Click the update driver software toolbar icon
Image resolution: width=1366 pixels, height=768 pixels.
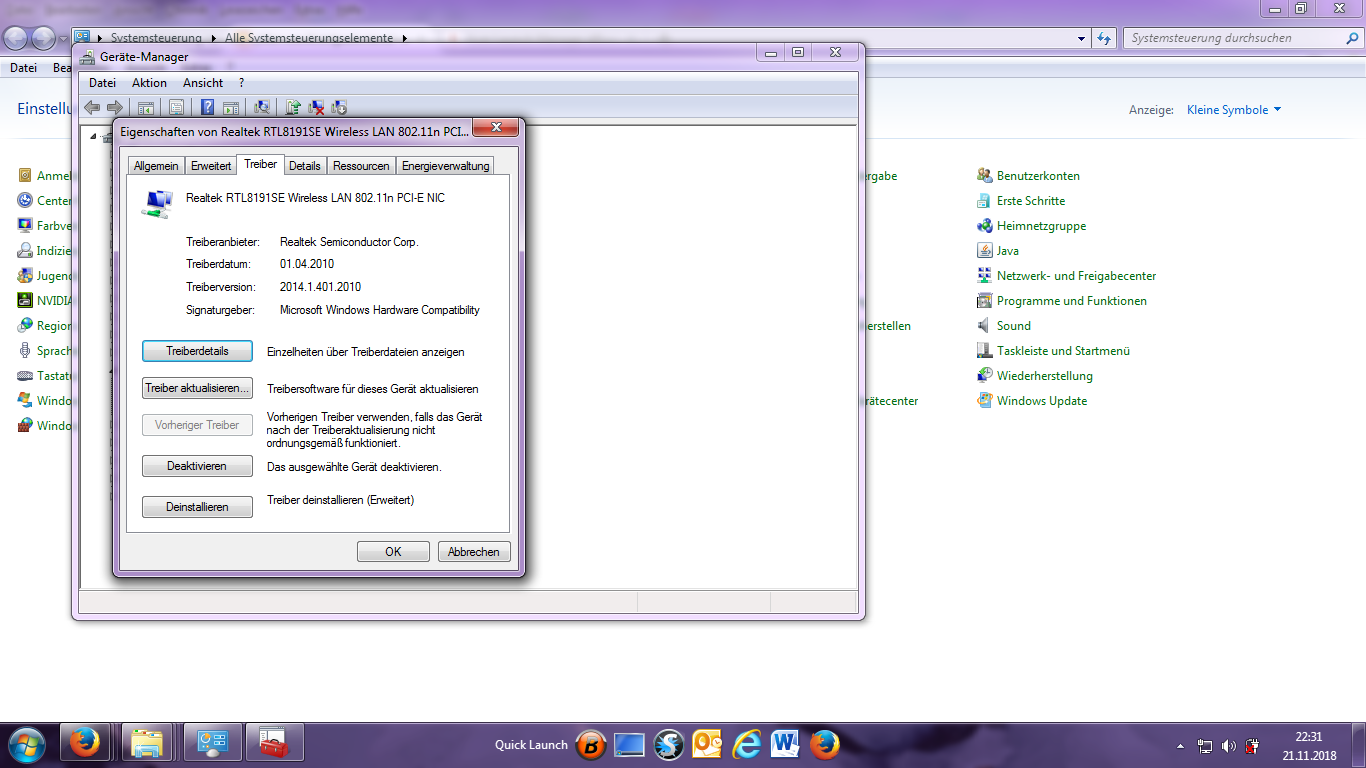(x=293, y=107)
